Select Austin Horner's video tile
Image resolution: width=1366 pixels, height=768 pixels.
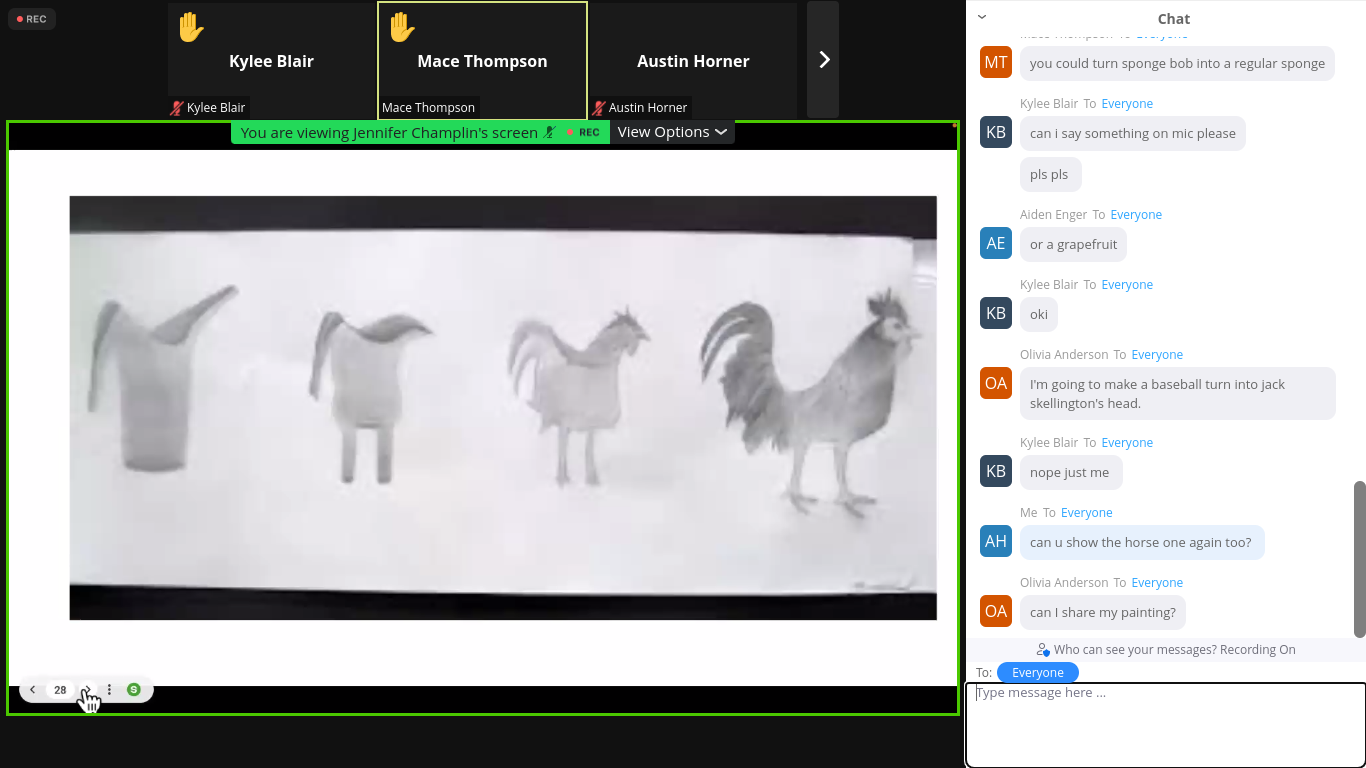[693, 60]
